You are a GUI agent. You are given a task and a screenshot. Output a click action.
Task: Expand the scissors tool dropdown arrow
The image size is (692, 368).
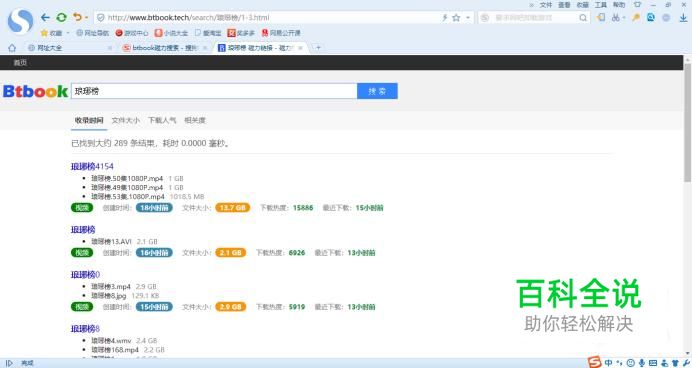624,18
